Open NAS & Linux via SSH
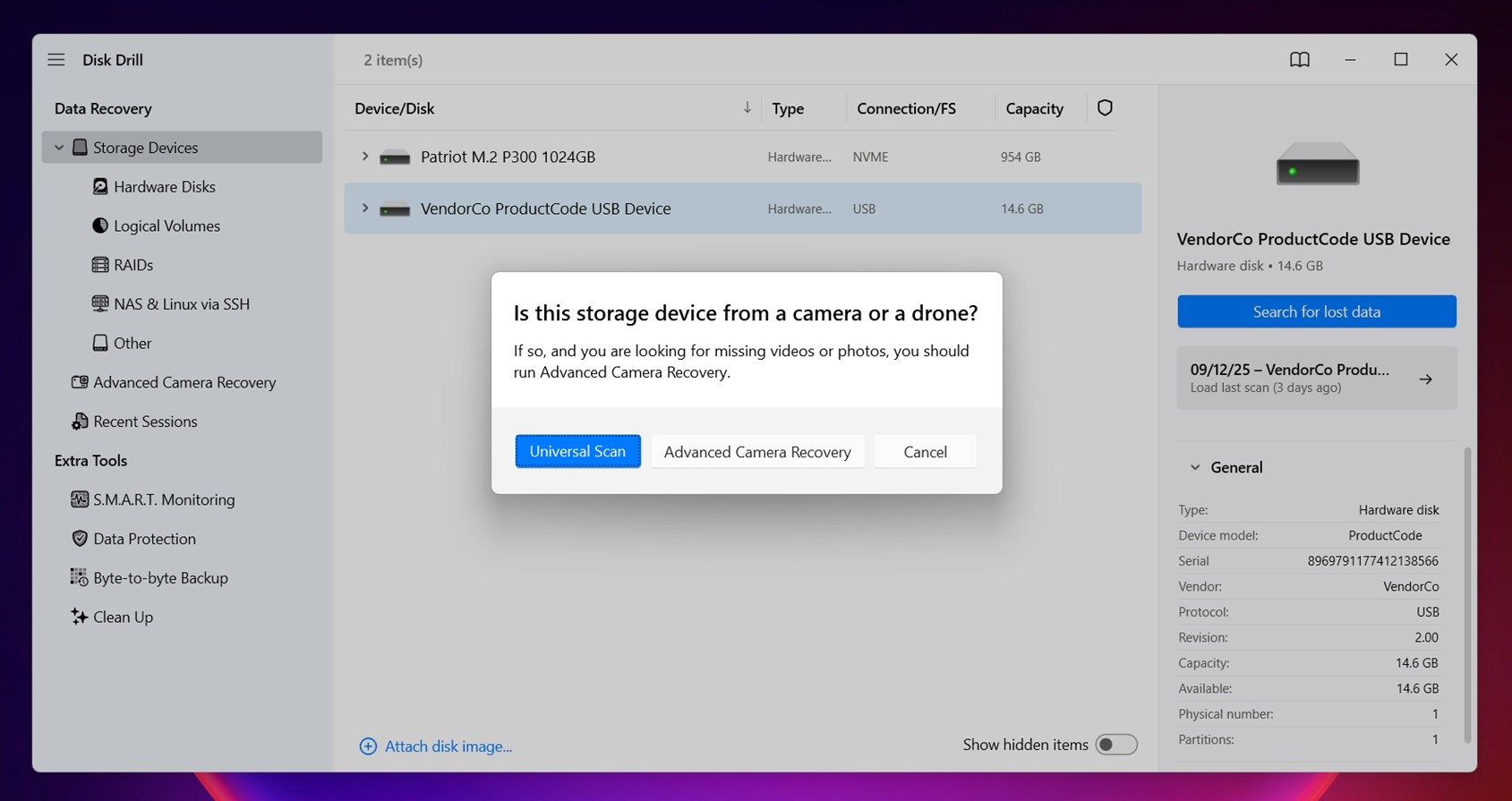 (x=181, y=304)
